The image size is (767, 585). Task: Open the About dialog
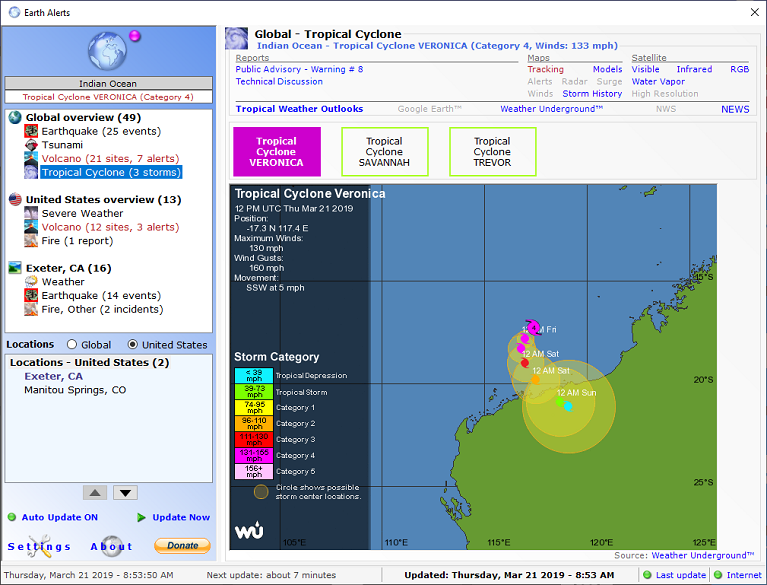112,546
